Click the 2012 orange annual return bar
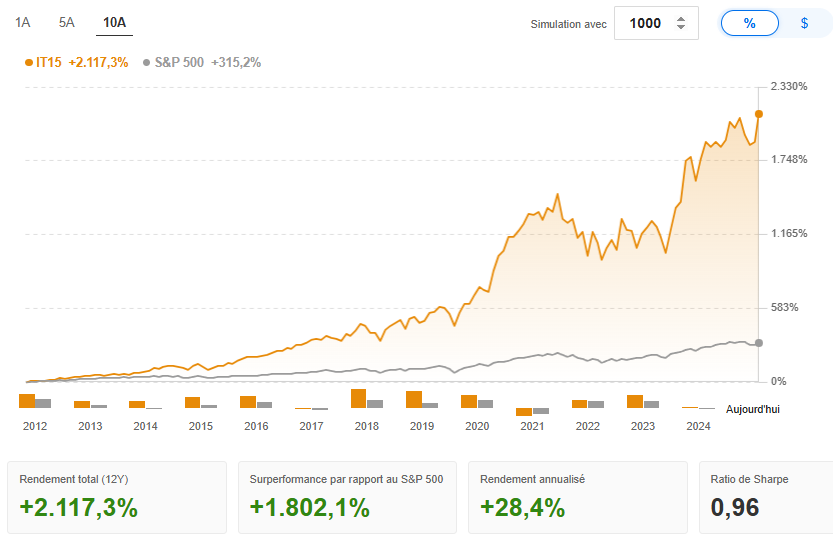This screenshot has height=542, width=833. coord(27,401)
